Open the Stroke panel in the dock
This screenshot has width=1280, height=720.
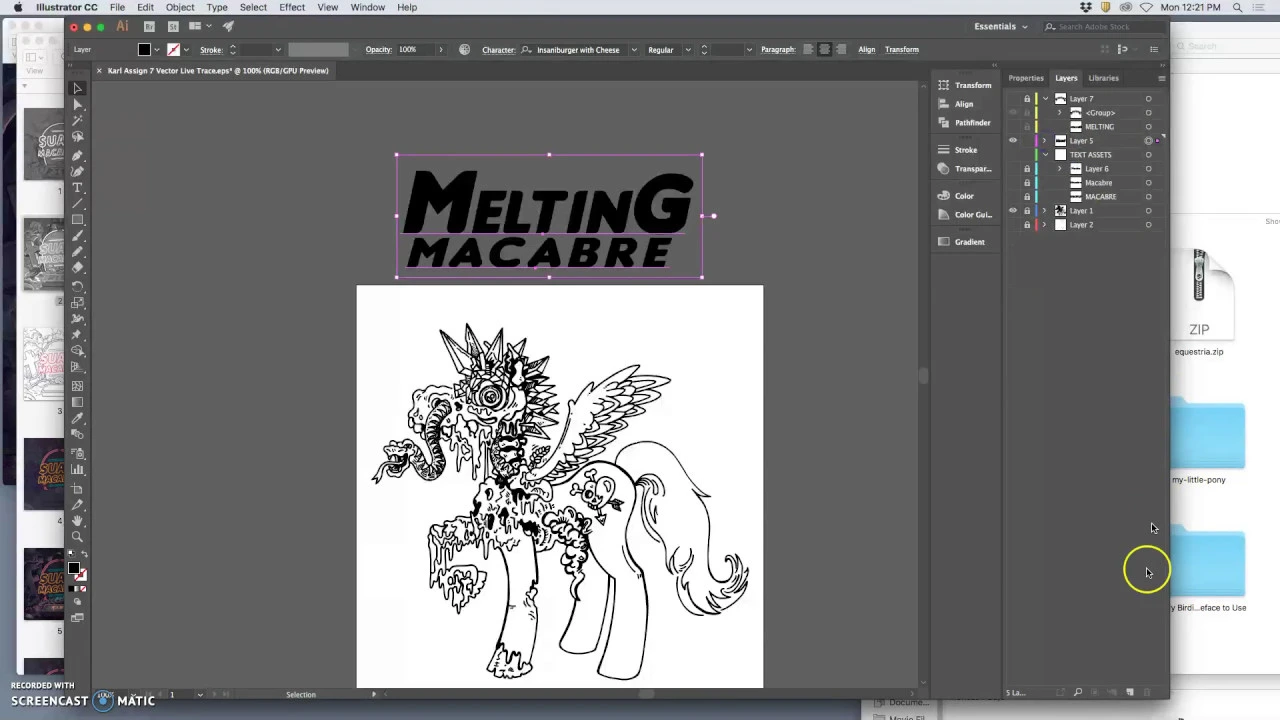(x=956, y=150)
